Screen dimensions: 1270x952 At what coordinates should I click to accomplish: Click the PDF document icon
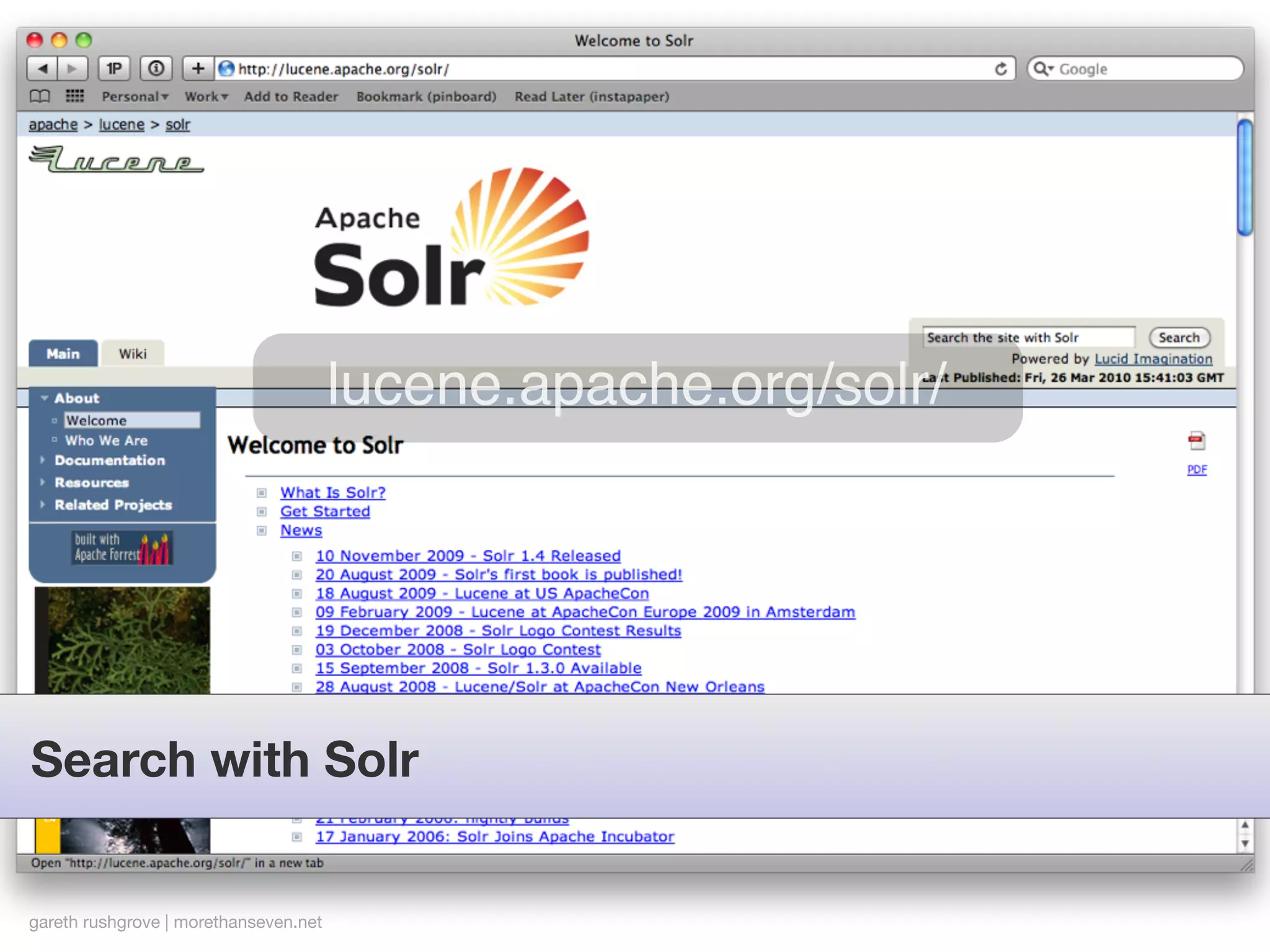coord(1196,441)
